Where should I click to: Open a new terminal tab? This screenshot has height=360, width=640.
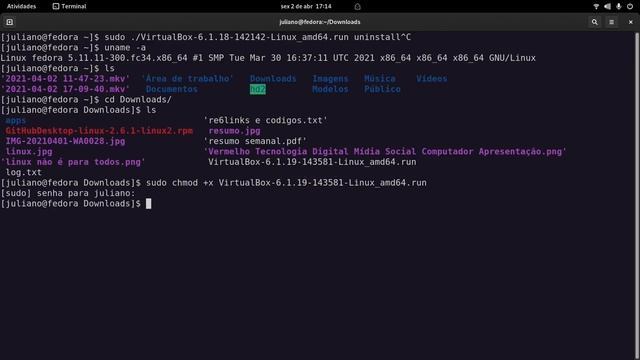pyautogui.click(x=9, y=22)
